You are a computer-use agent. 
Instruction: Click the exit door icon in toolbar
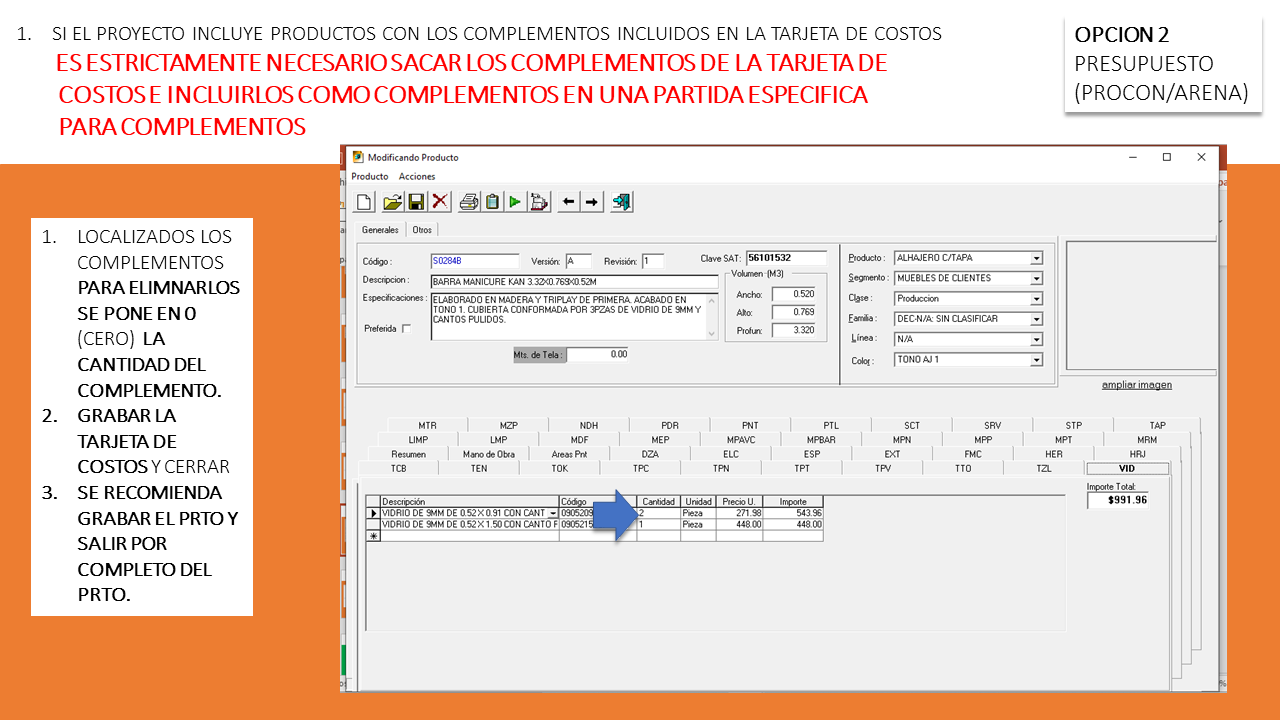(x=622, y=202)
